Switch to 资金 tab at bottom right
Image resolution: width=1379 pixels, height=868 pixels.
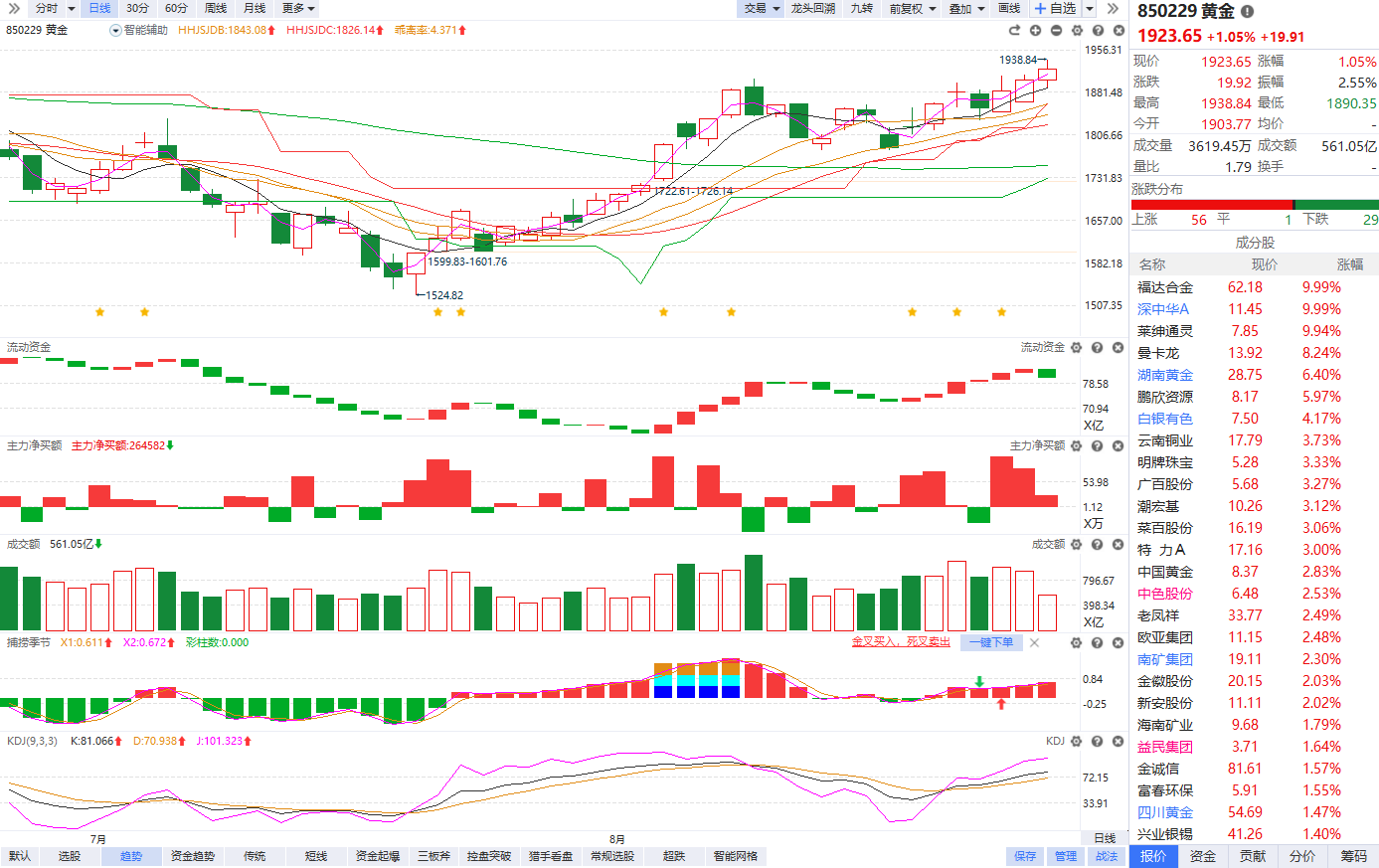[x=1203, y=856]
